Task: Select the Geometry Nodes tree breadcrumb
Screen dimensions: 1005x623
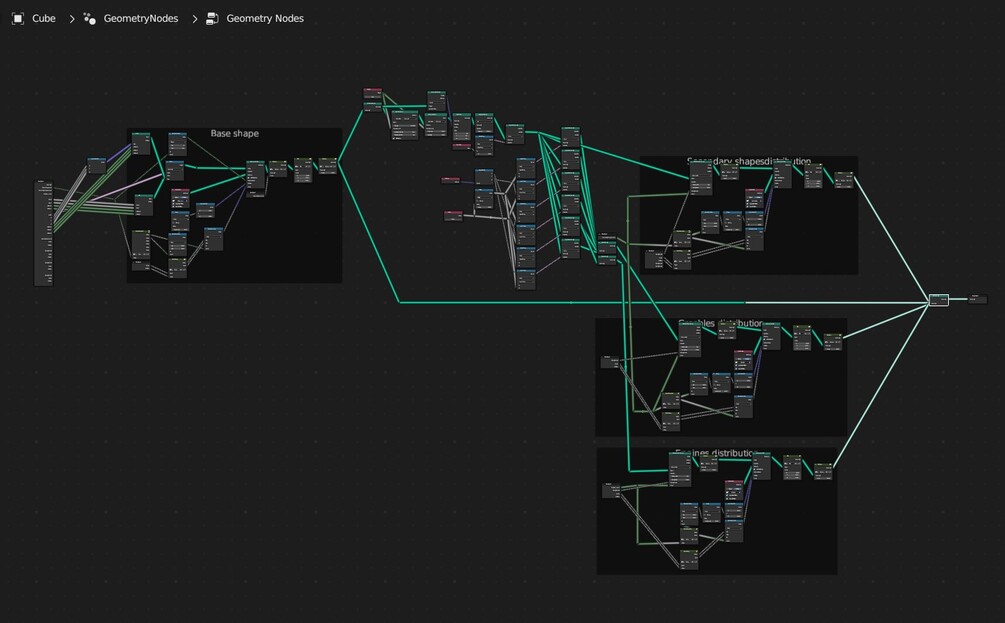Action: [265, 19]
